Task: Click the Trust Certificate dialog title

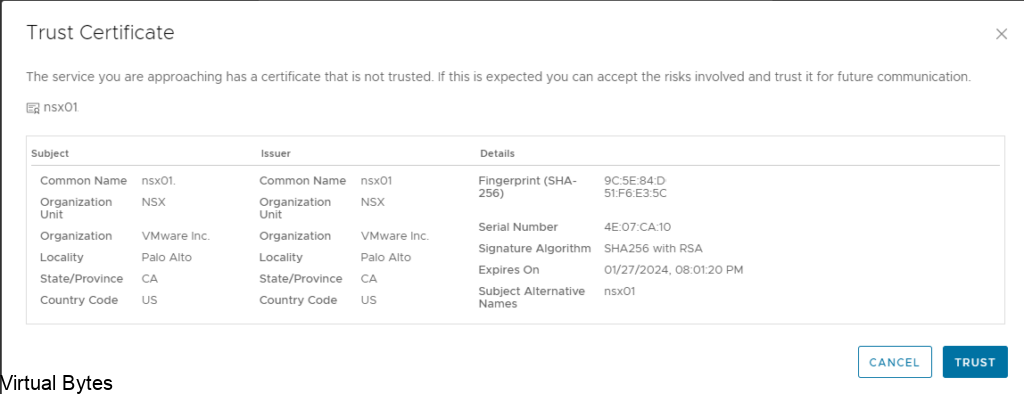Action: tap(100, 33)
